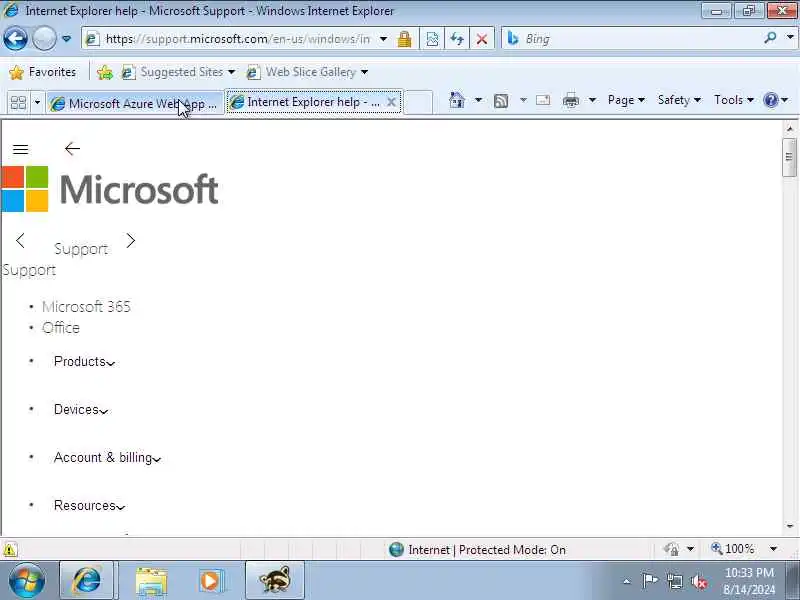Expand the address bar autocomplete arrow
The image size is (800, 600).
click(383, 39)
